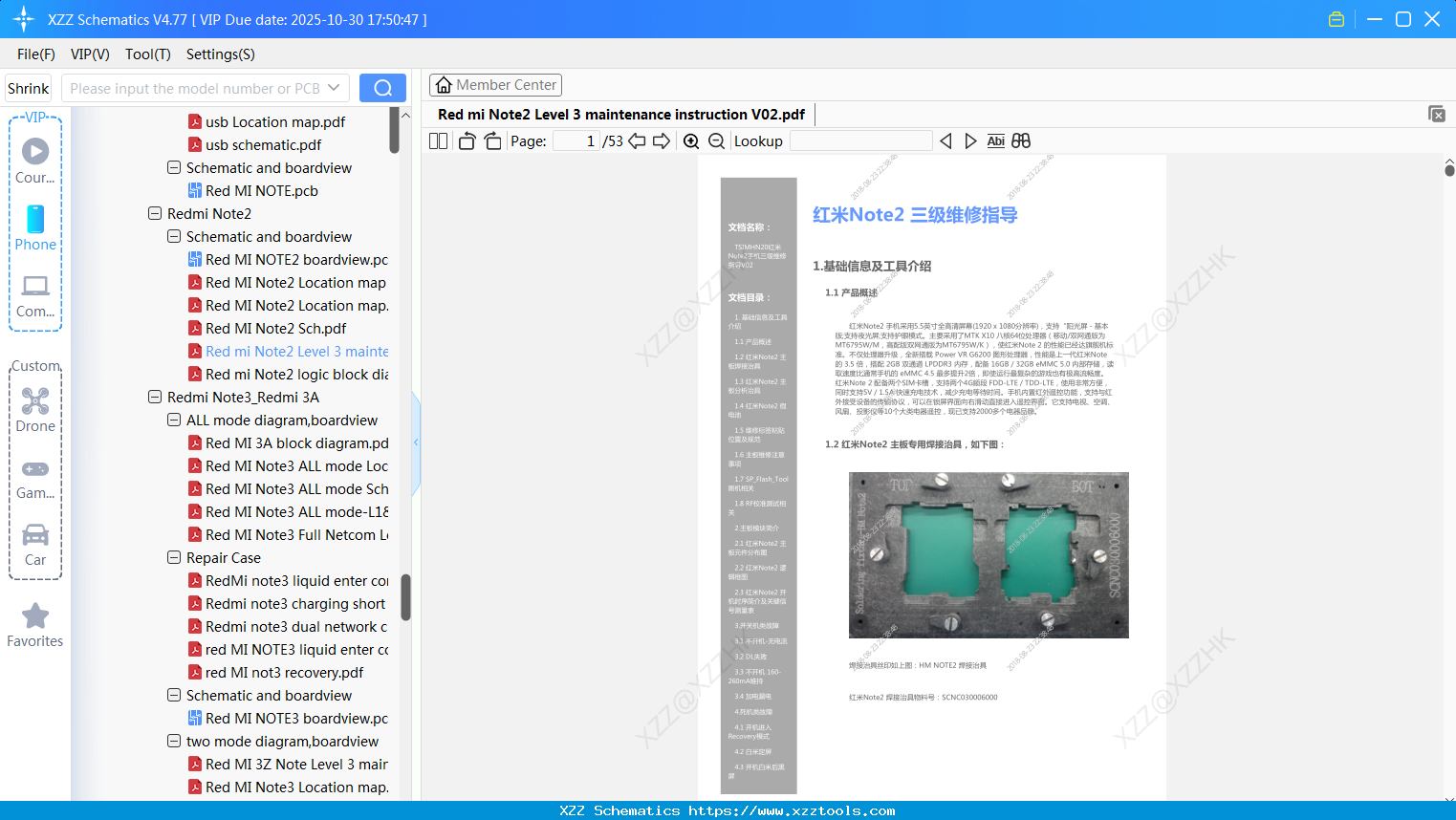
Task: Select Redmi note3 charging short repair case
Action: 289,603
